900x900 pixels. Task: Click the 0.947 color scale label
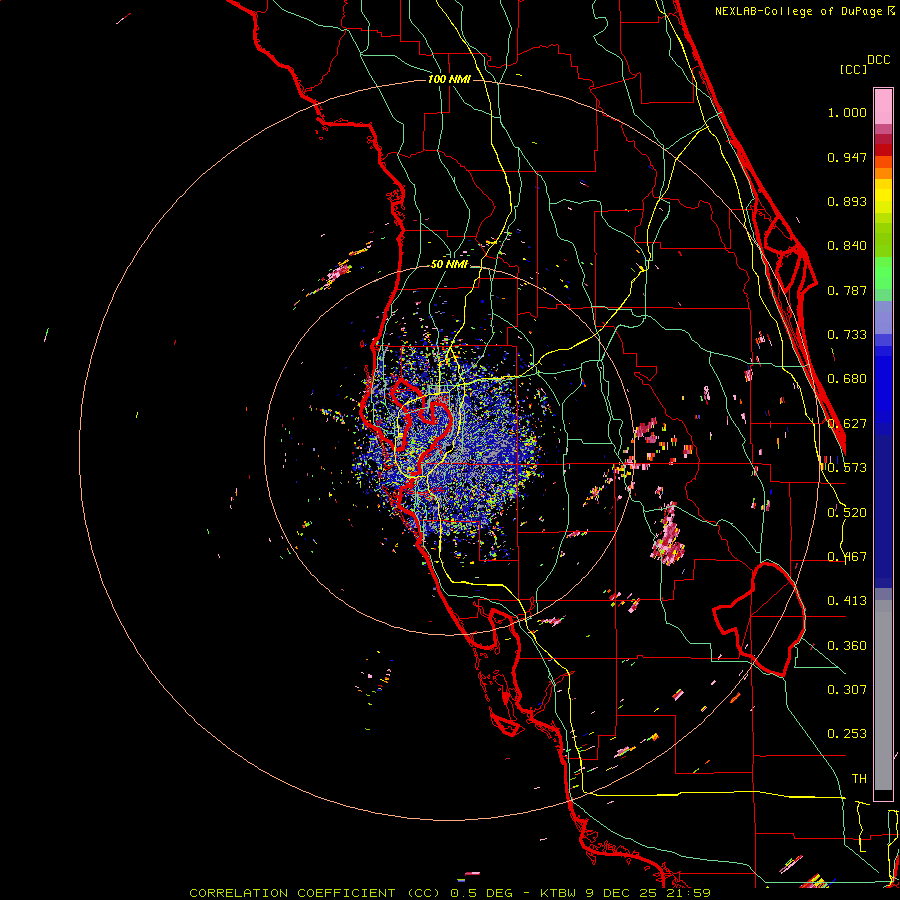coord(847,157)
